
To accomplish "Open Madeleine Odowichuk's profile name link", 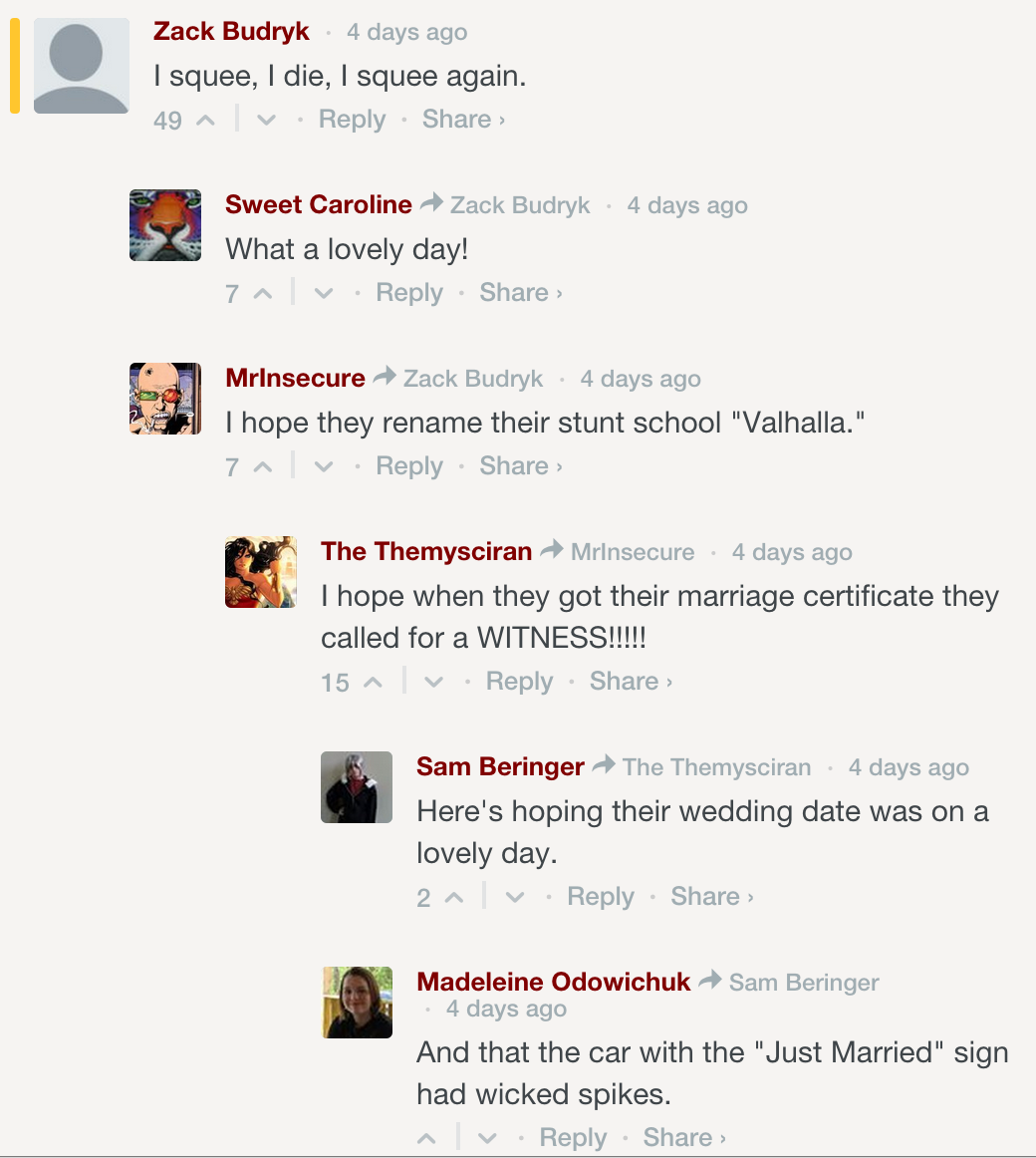I will tap(553, 983).
